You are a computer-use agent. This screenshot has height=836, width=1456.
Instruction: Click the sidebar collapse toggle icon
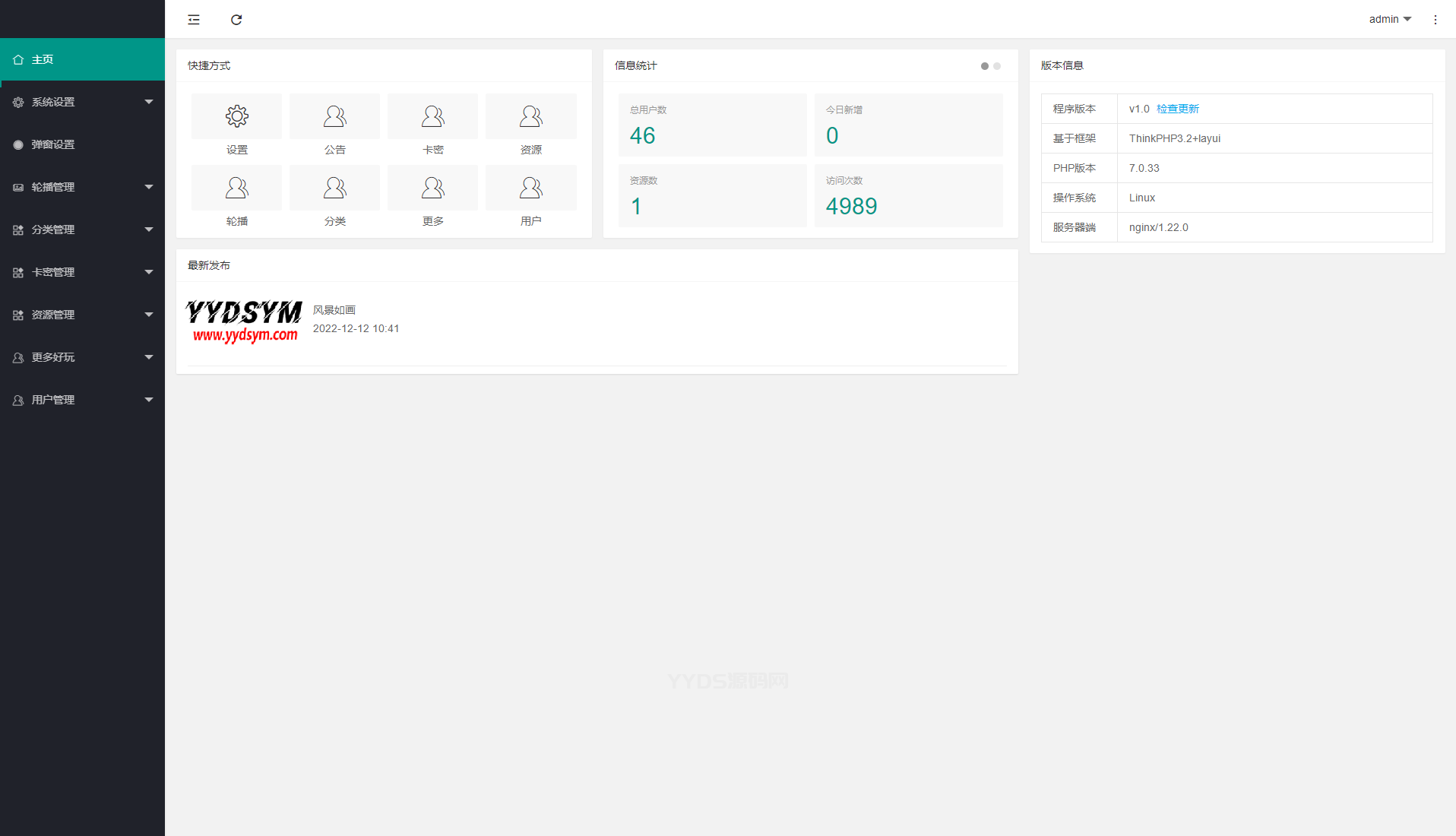pyautogui.click(x=194, y=20)
